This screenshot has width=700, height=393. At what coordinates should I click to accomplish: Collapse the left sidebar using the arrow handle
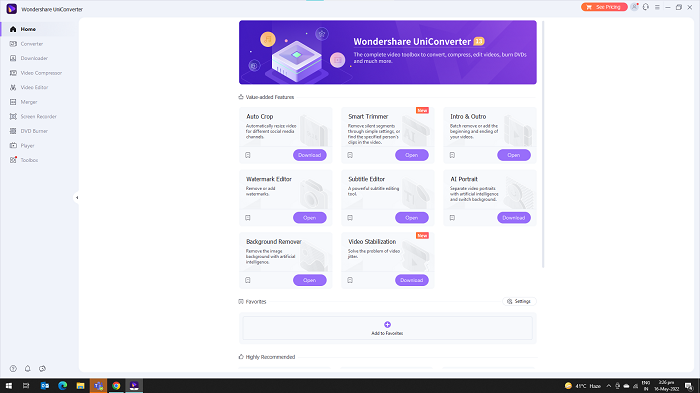77,197
